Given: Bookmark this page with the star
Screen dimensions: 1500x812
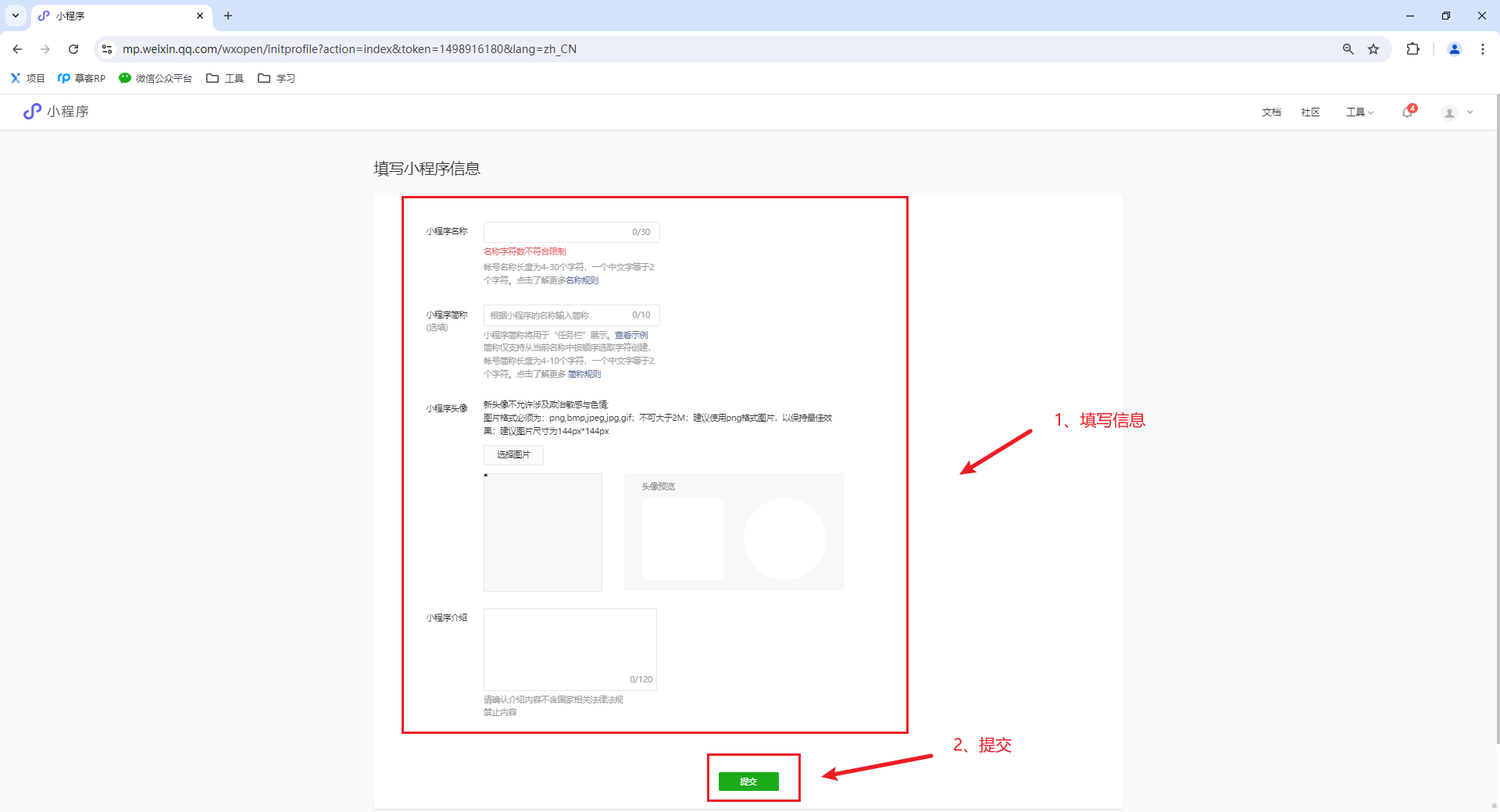Looking at the screenshot, I should click(x=1373, y=49).
